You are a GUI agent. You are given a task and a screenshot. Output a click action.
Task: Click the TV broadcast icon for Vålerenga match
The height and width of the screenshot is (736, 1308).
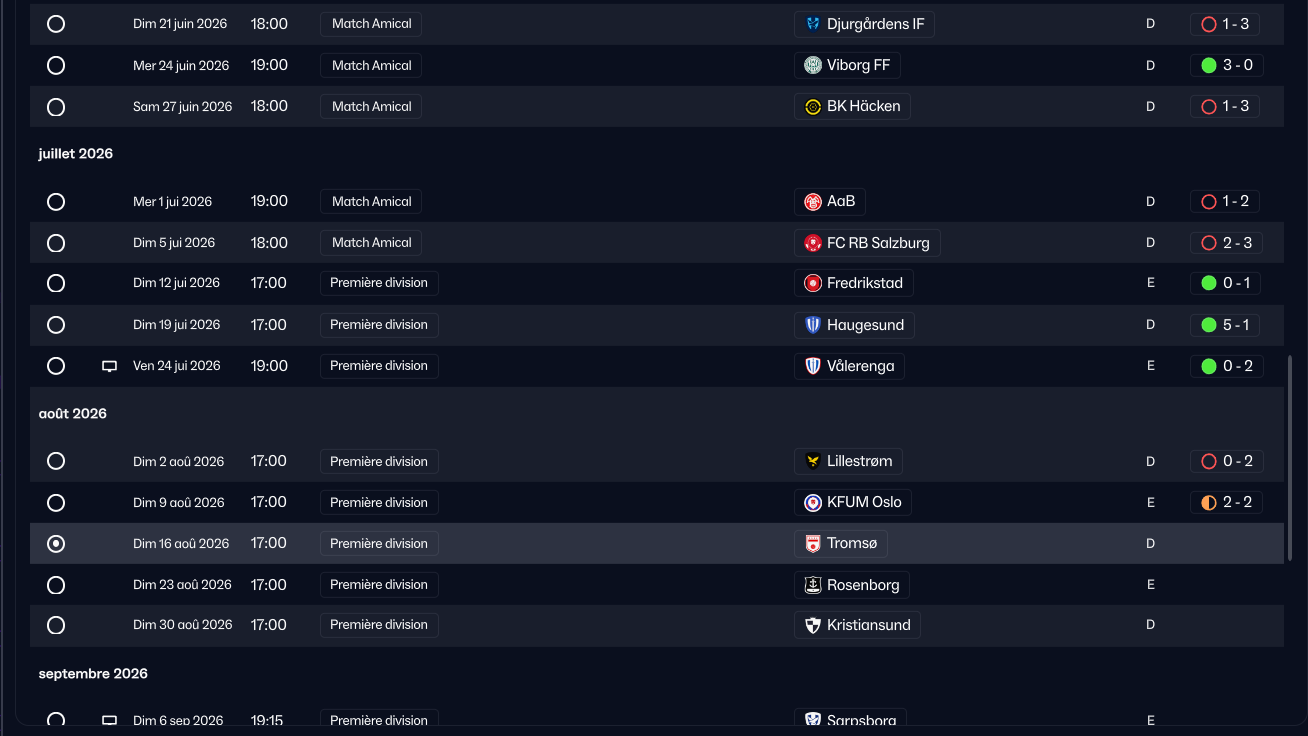(x=110, y=366)
